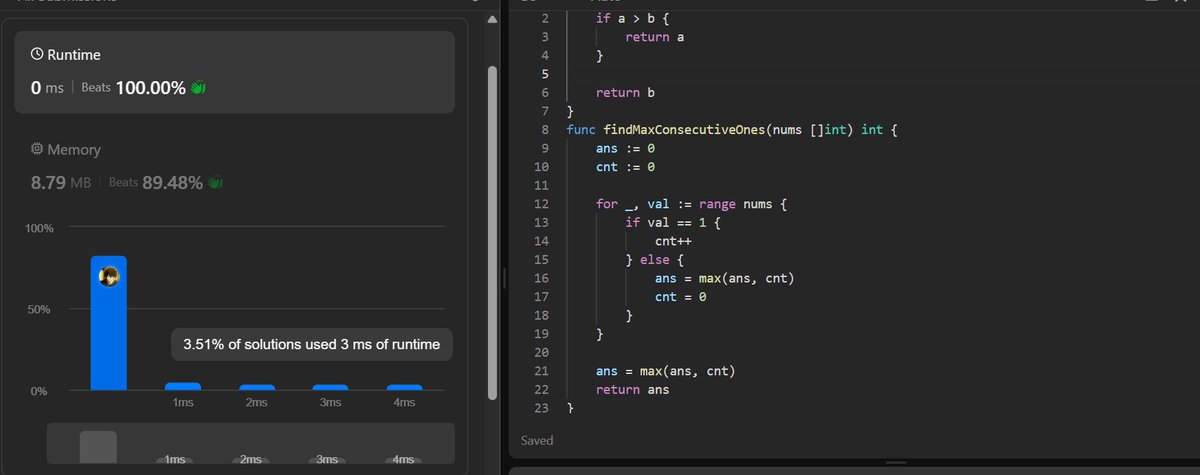
Task: Click the bar above the 3ms label
Action: (330, 387)
